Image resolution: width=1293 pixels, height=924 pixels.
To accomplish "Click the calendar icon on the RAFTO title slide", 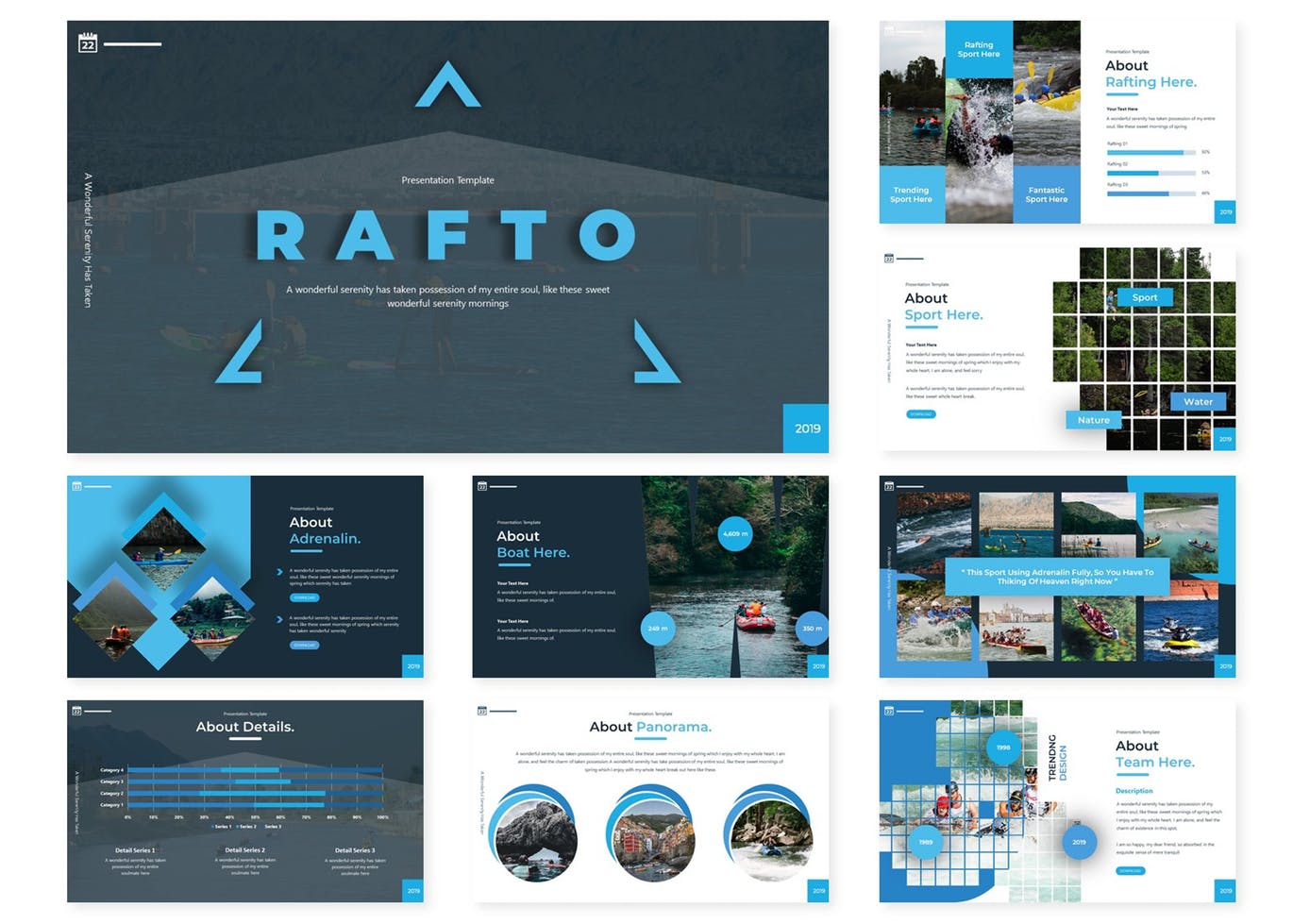I will point(88,42).
